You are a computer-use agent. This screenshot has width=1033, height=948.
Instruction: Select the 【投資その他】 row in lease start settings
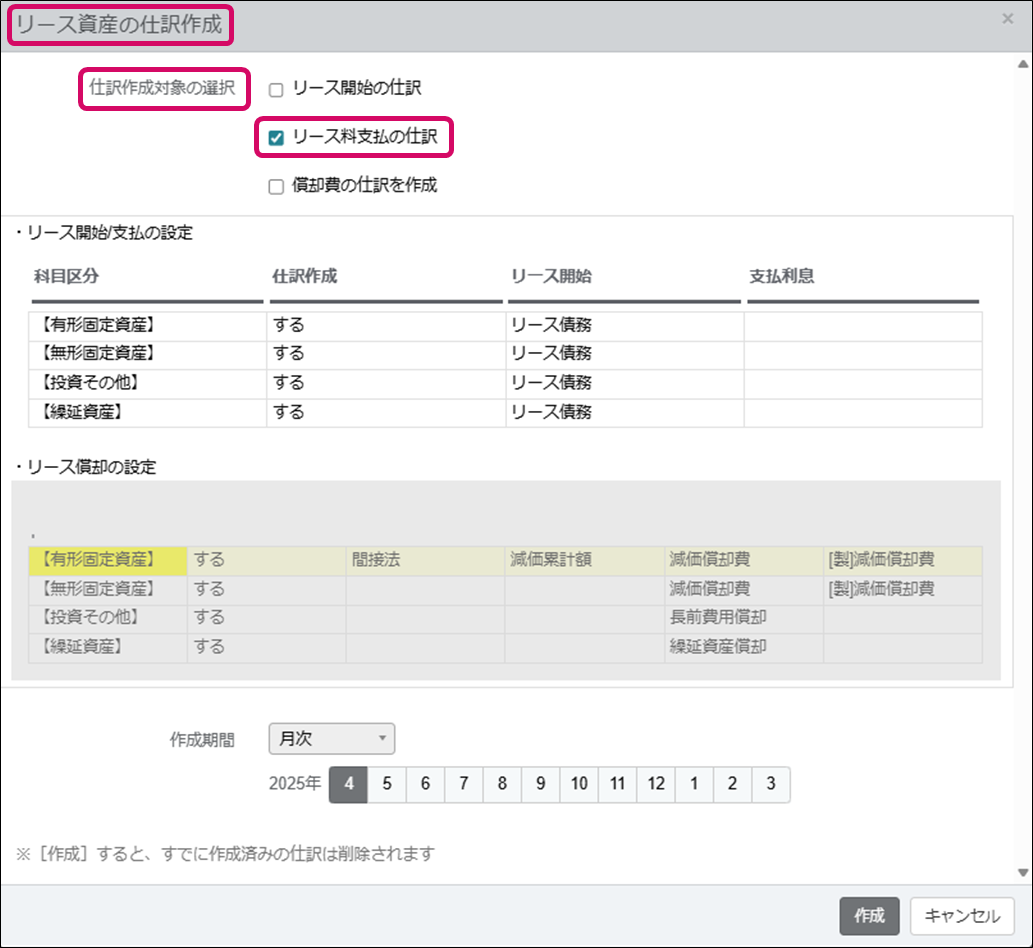point(147,383)
